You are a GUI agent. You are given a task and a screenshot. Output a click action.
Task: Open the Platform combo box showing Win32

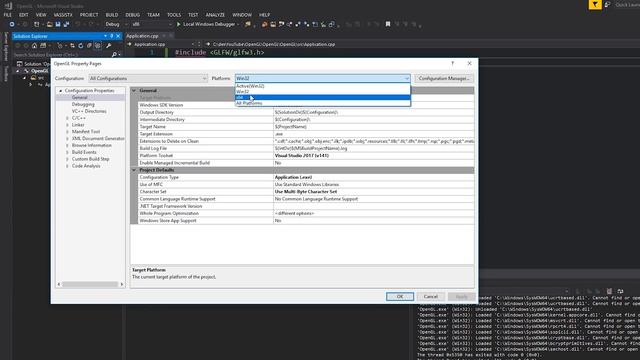(322, 78)
